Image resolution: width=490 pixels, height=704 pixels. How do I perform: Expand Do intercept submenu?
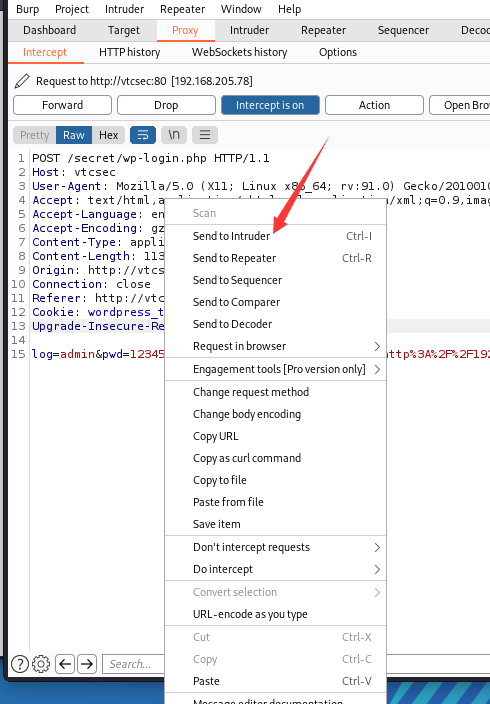[275, 569]
